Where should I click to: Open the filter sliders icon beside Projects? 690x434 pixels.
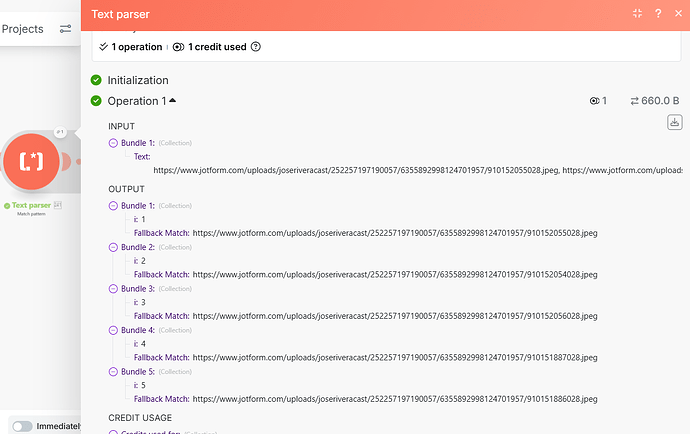pos(65,29)
